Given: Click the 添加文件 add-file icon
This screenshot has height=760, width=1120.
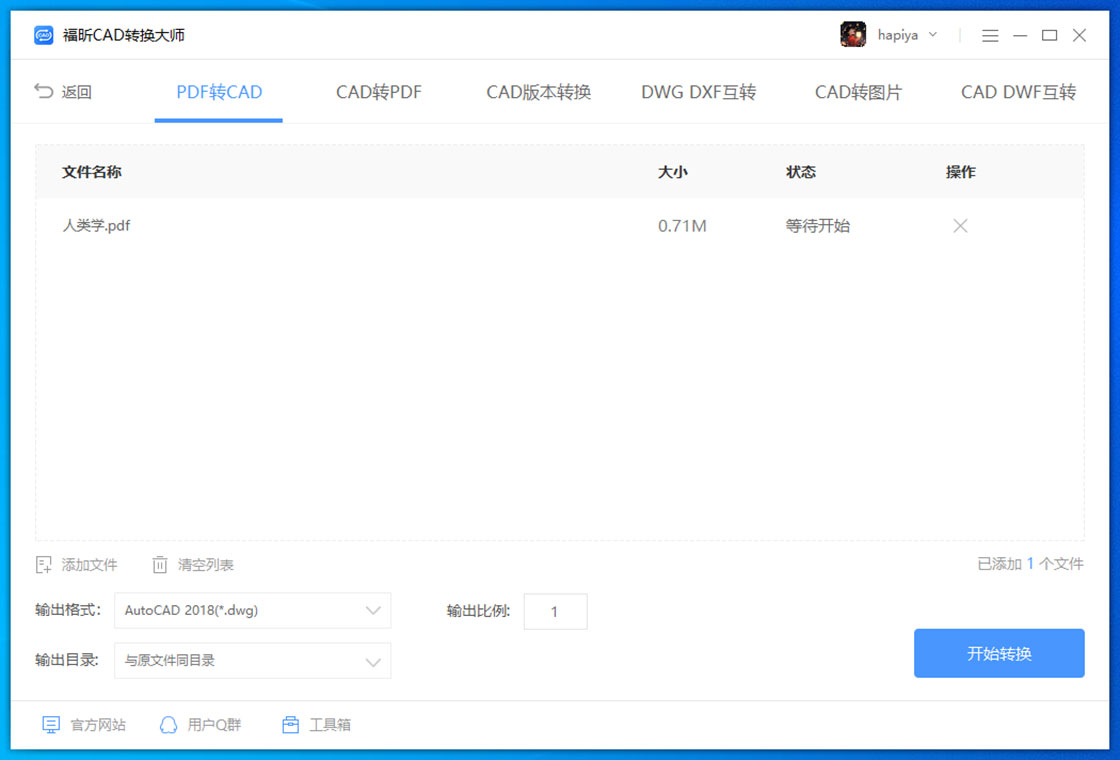Looking at the screenshot, I should [44, 565].
